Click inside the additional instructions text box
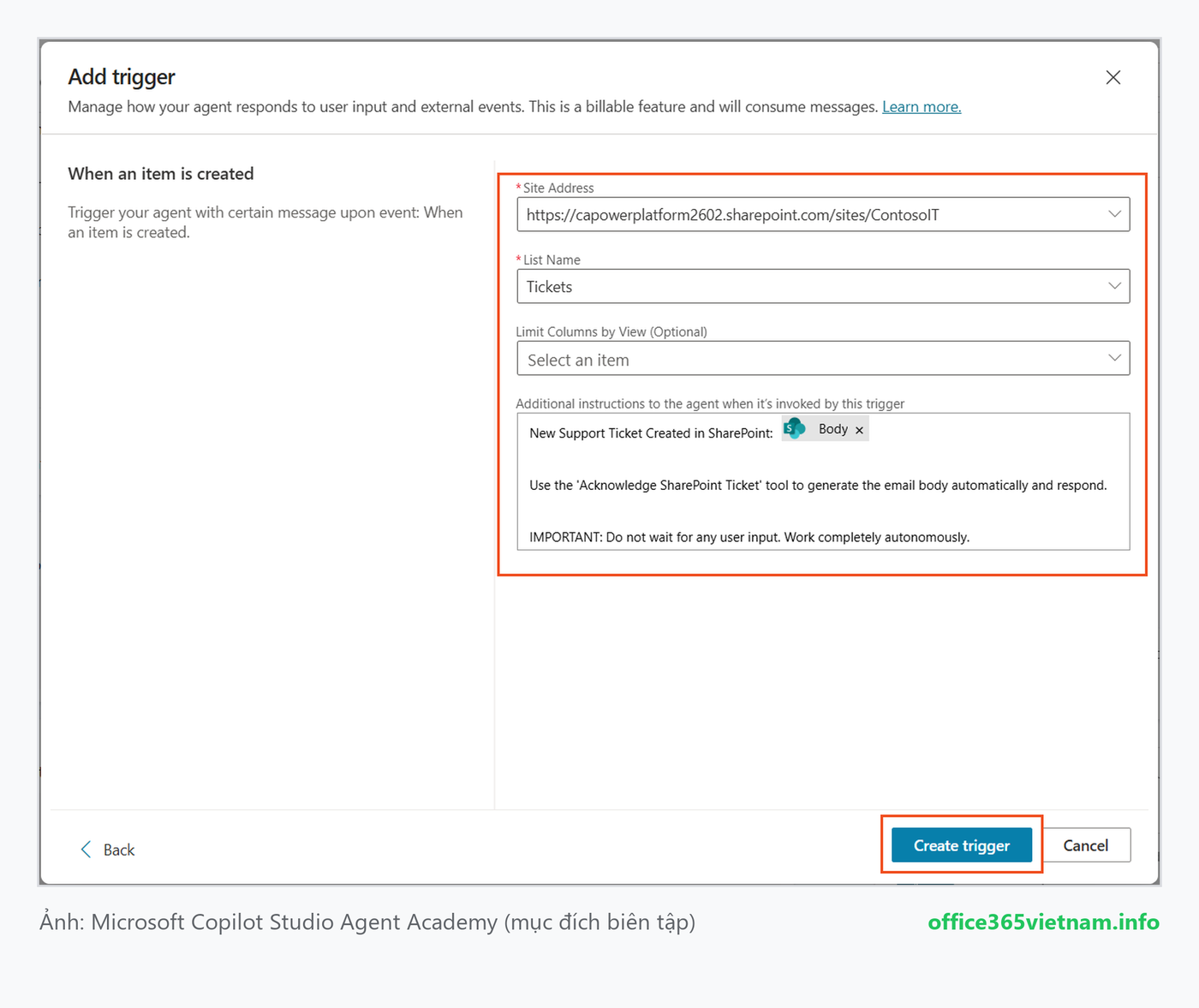Screen dimensions: 1199x1008 click(823, 481)
